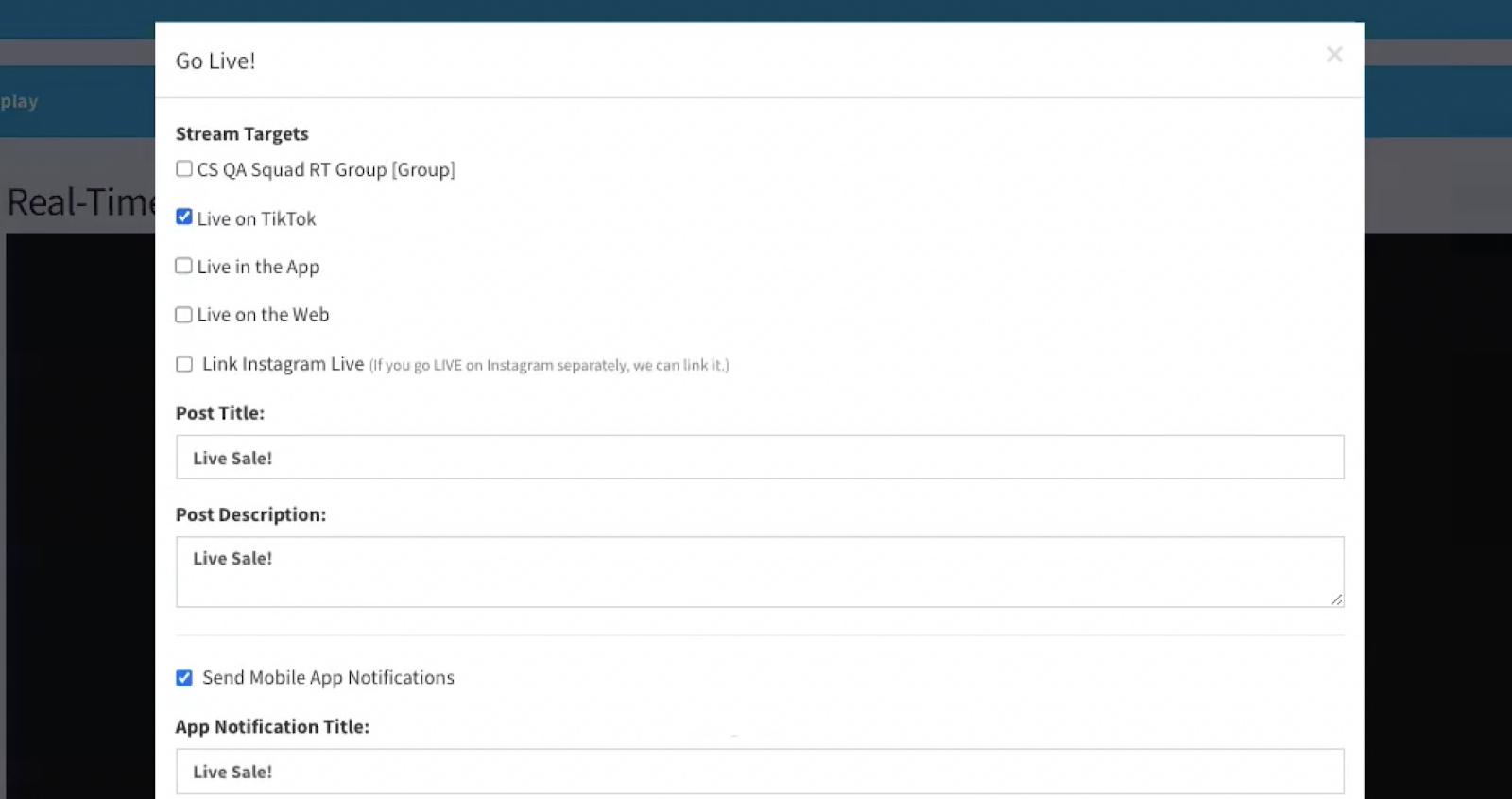1512x799 pixels.
Task: Focus the Post Description text area
Action: (759, 572)
